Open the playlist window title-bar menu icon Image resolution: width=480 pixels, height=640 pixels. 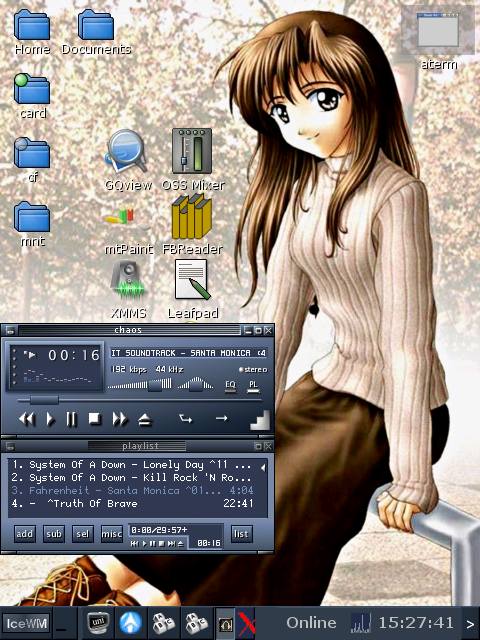click(x=10, y=446)
